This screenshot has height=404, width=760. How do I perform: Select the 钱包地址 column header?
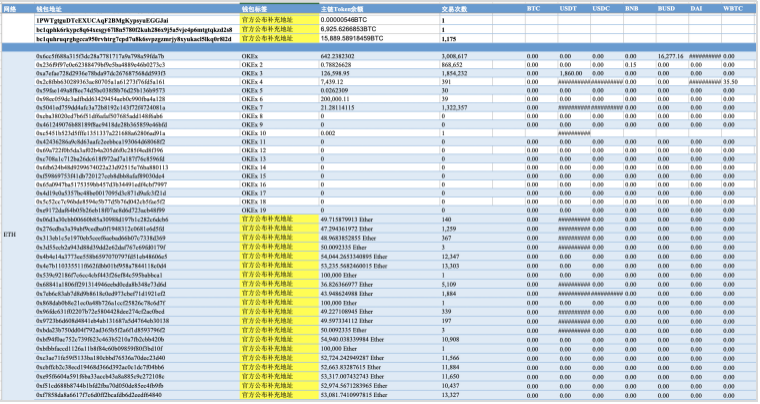point(49,9)
